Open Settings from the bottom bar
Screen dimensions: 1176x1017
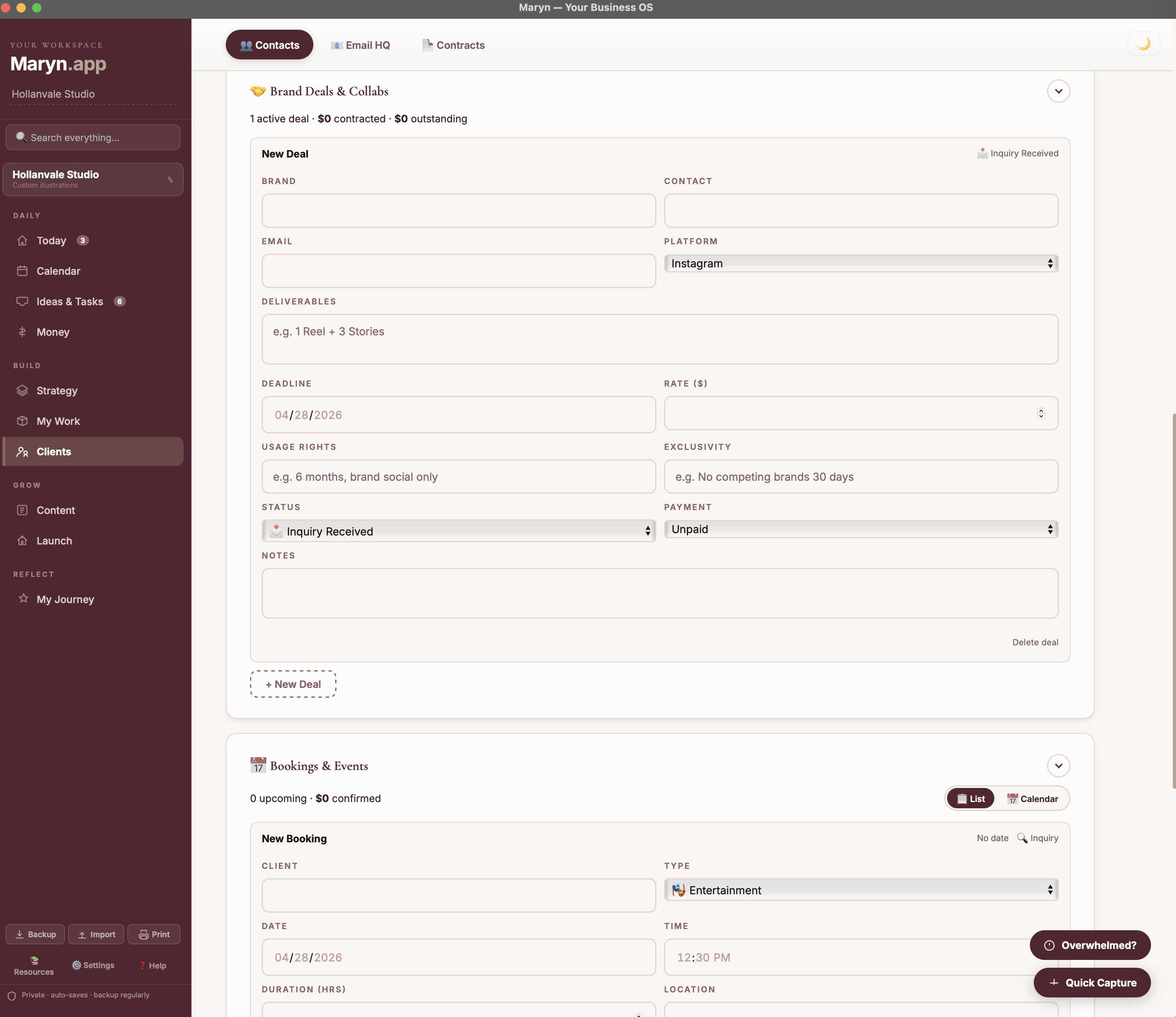pos(93,965)
